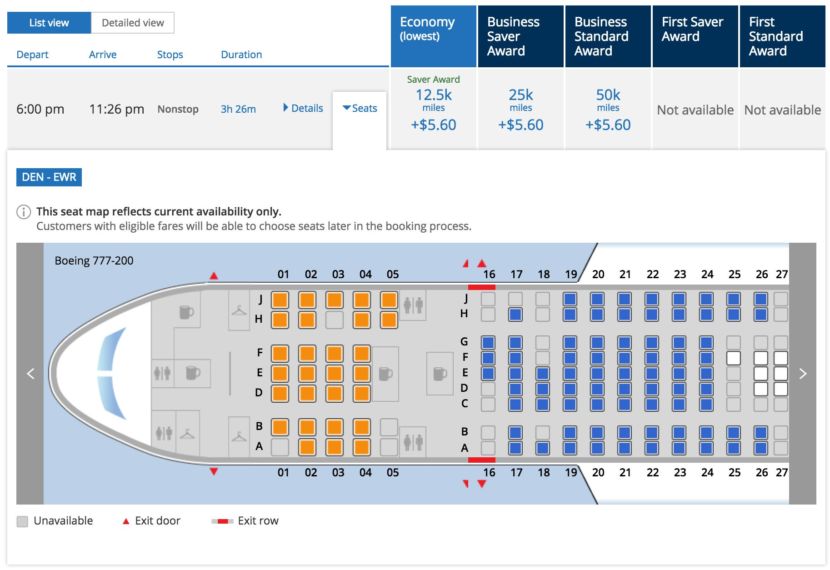Select business seat 05H

[x=389, y=320]
